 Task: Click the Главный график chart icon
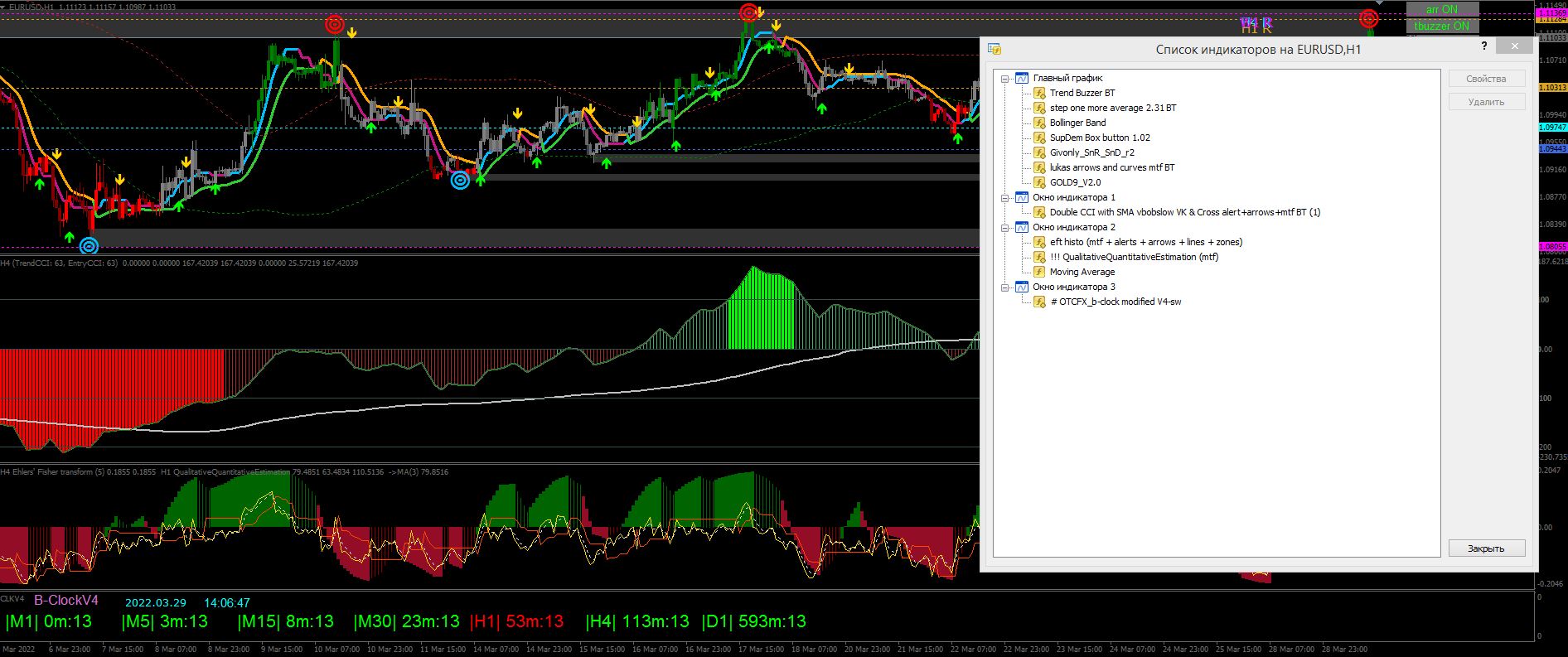point(1022,78)
